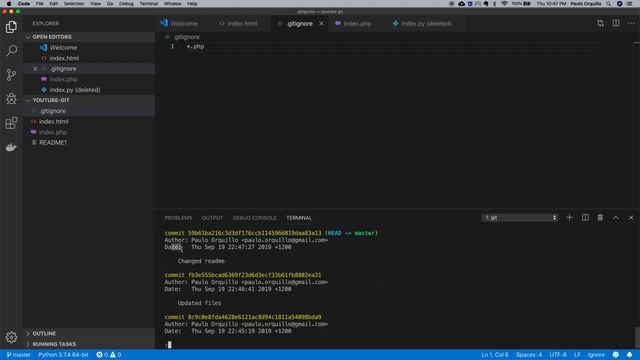Viewport: 640px width, 360px height.
Task: Open the Extensions view in activity bar
Action: click(x=11, y=123)
